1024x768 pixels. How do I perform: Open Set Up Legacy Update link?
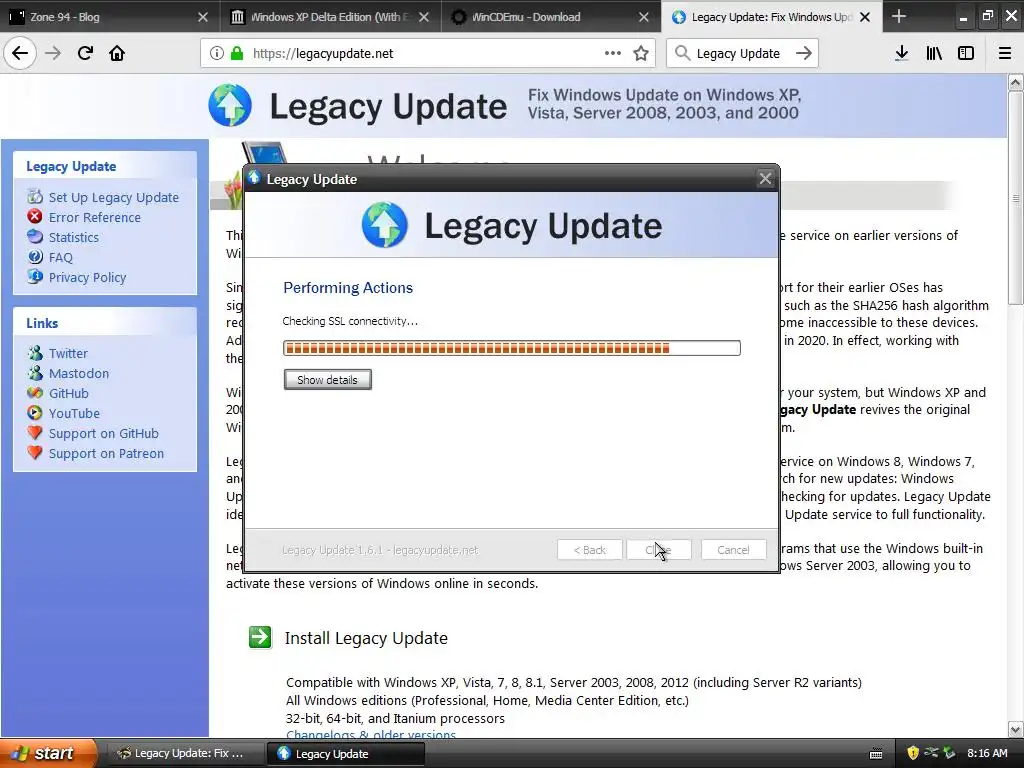(114, 197)
